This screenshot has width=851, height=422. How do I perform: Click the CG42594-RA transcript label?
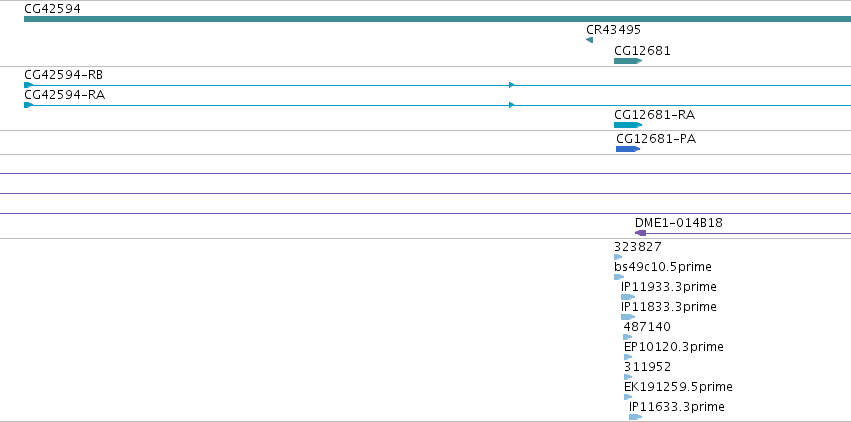coord(65,94)
